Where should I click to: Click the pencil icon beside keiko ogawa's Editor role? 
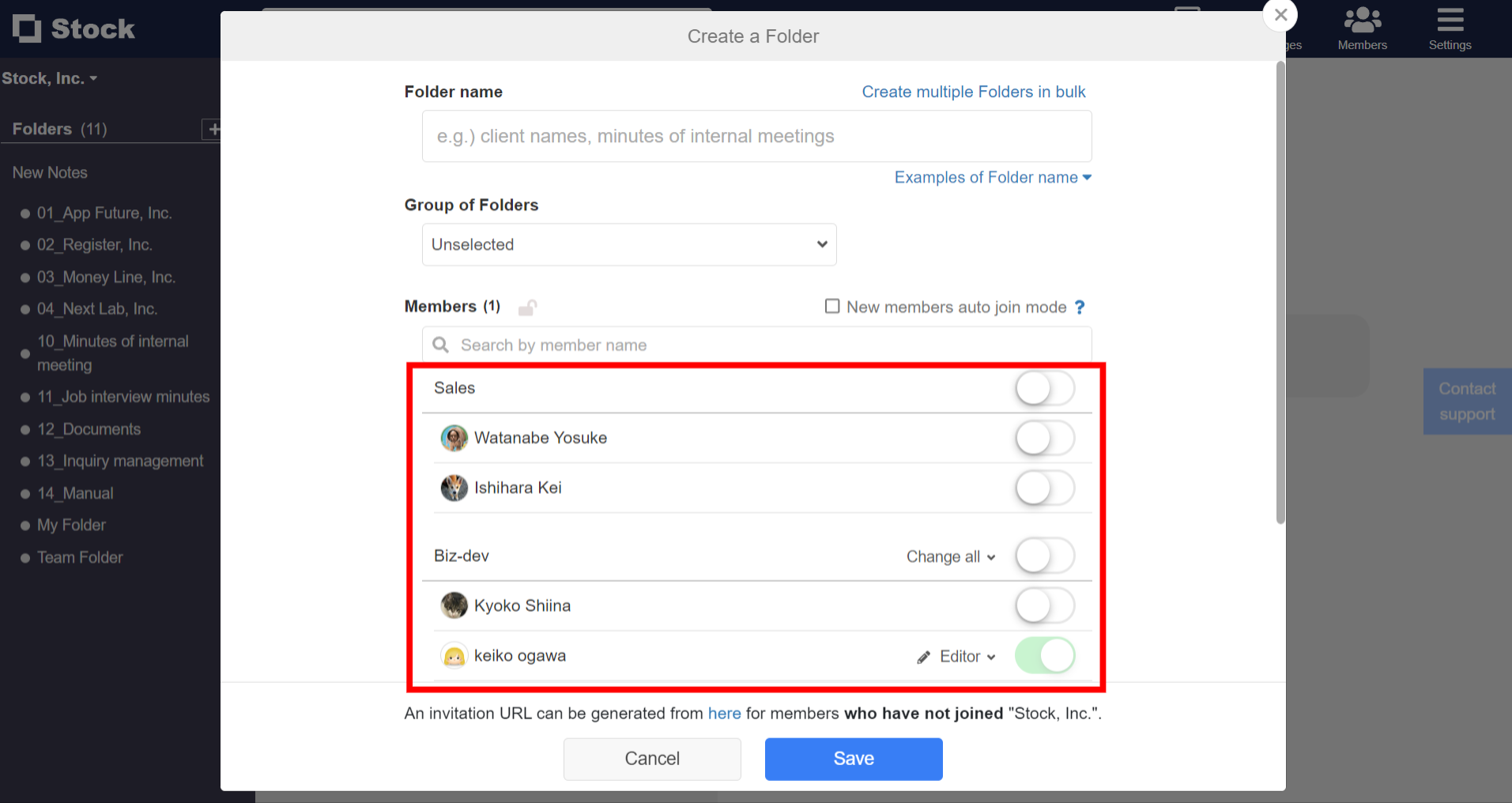(x=922, y=656)
